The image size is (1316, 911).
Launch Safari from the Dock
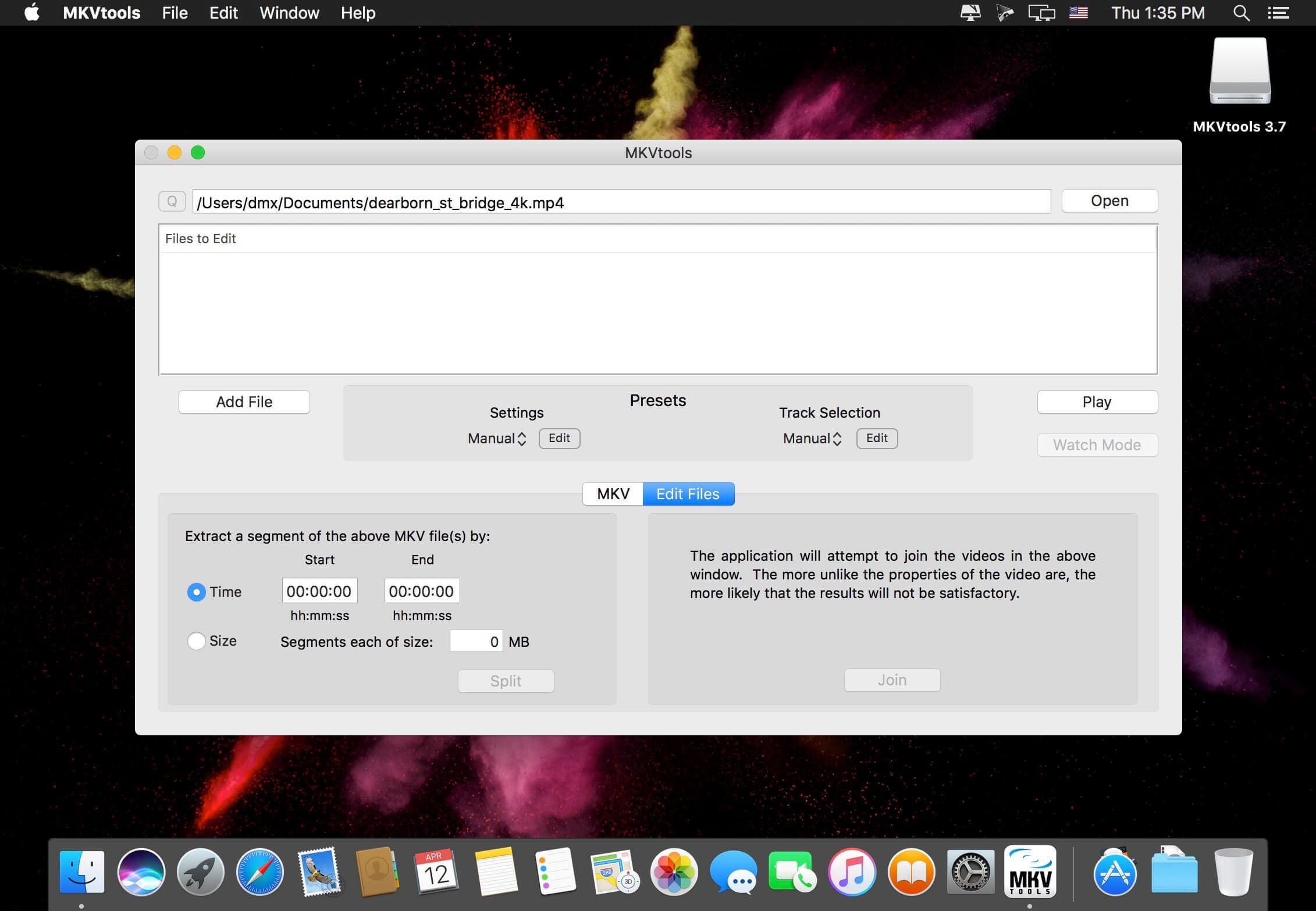[x=259, y=871]
